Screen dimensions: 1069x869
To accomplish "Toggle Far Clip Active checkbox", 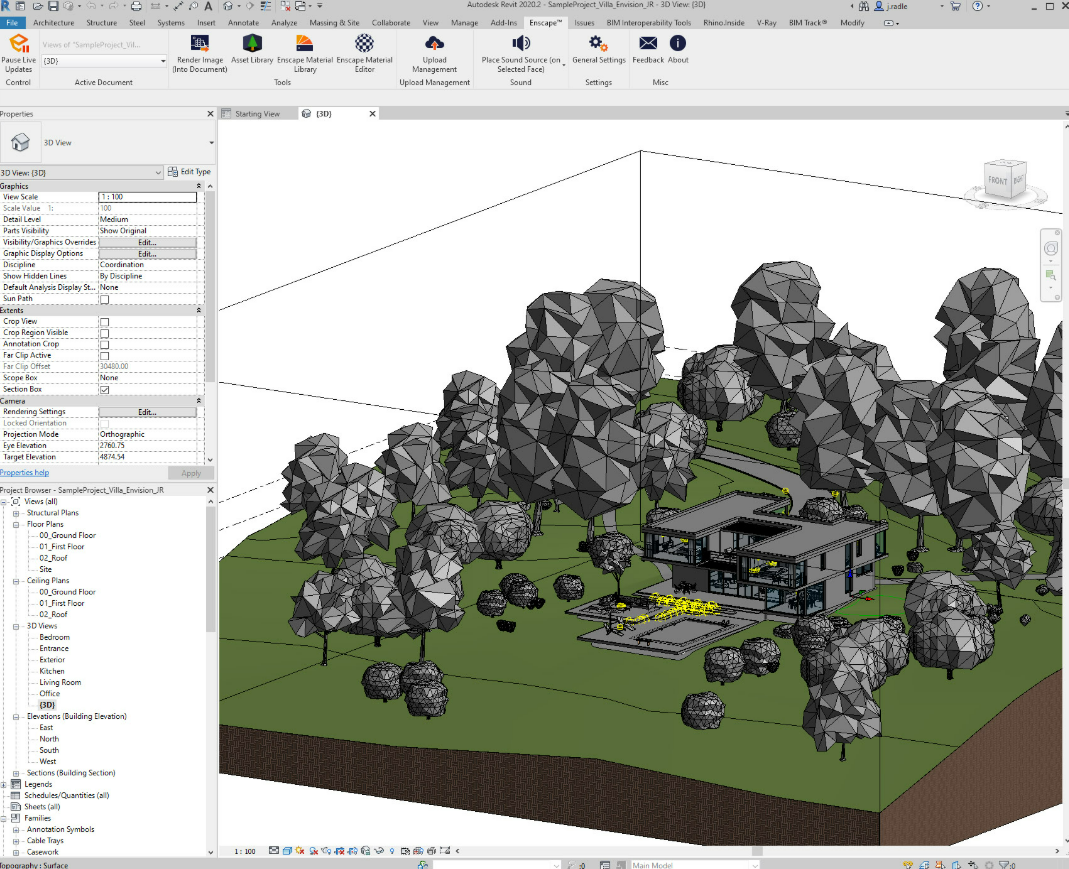I will [104, 356].
